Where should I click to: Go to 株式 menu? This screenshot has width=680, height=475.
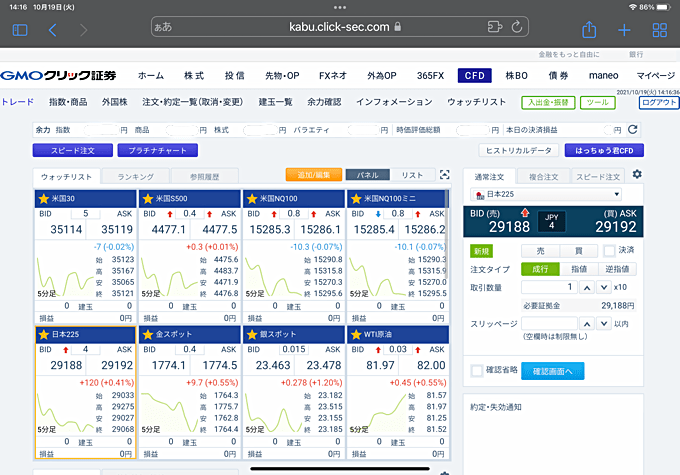[x=194, y=75]
